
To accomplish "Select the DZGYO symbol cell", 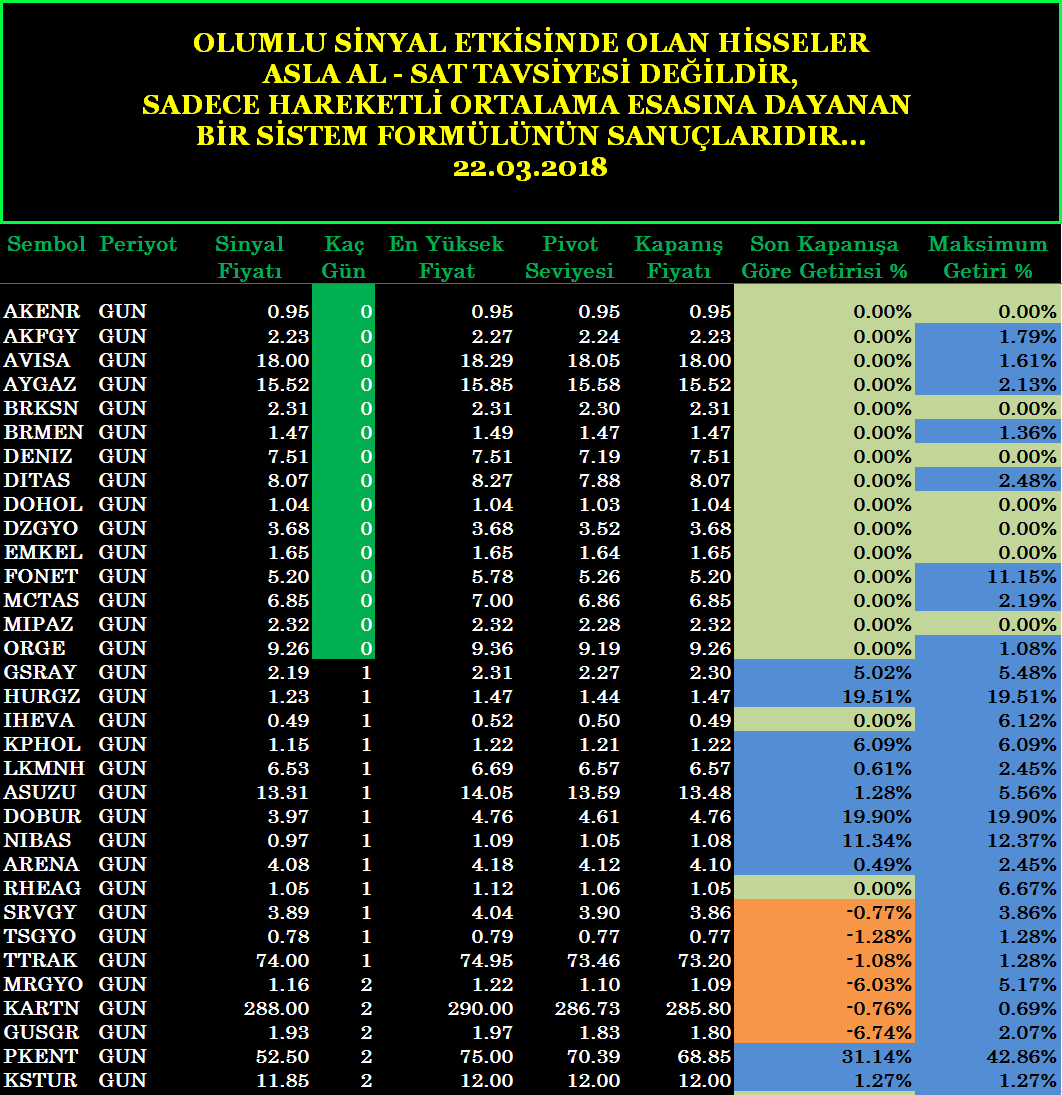I will pyautogui.click(x=40, y=528).
